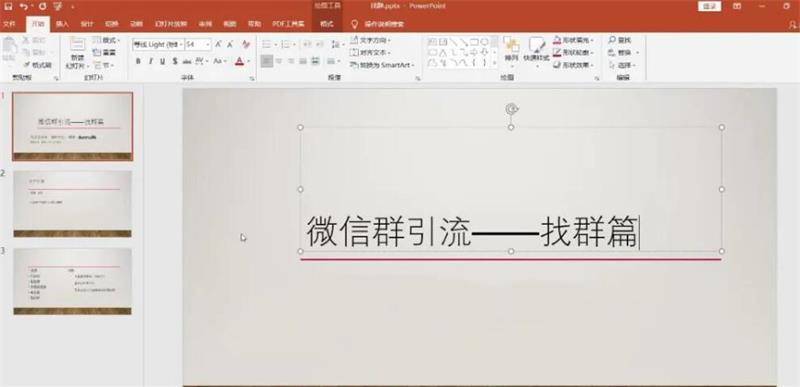Toggle Bold formatting
Viewport: 800px width, 387px height.
click(x=138, y=61)
